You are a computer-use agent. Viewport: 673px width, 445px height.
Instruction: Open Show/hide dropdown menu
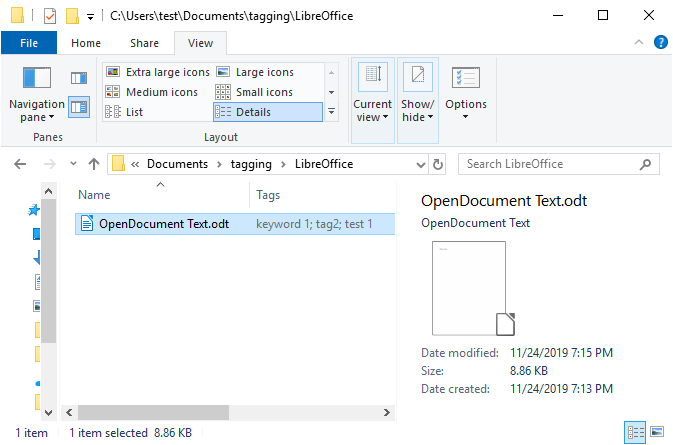pos(418,100)
